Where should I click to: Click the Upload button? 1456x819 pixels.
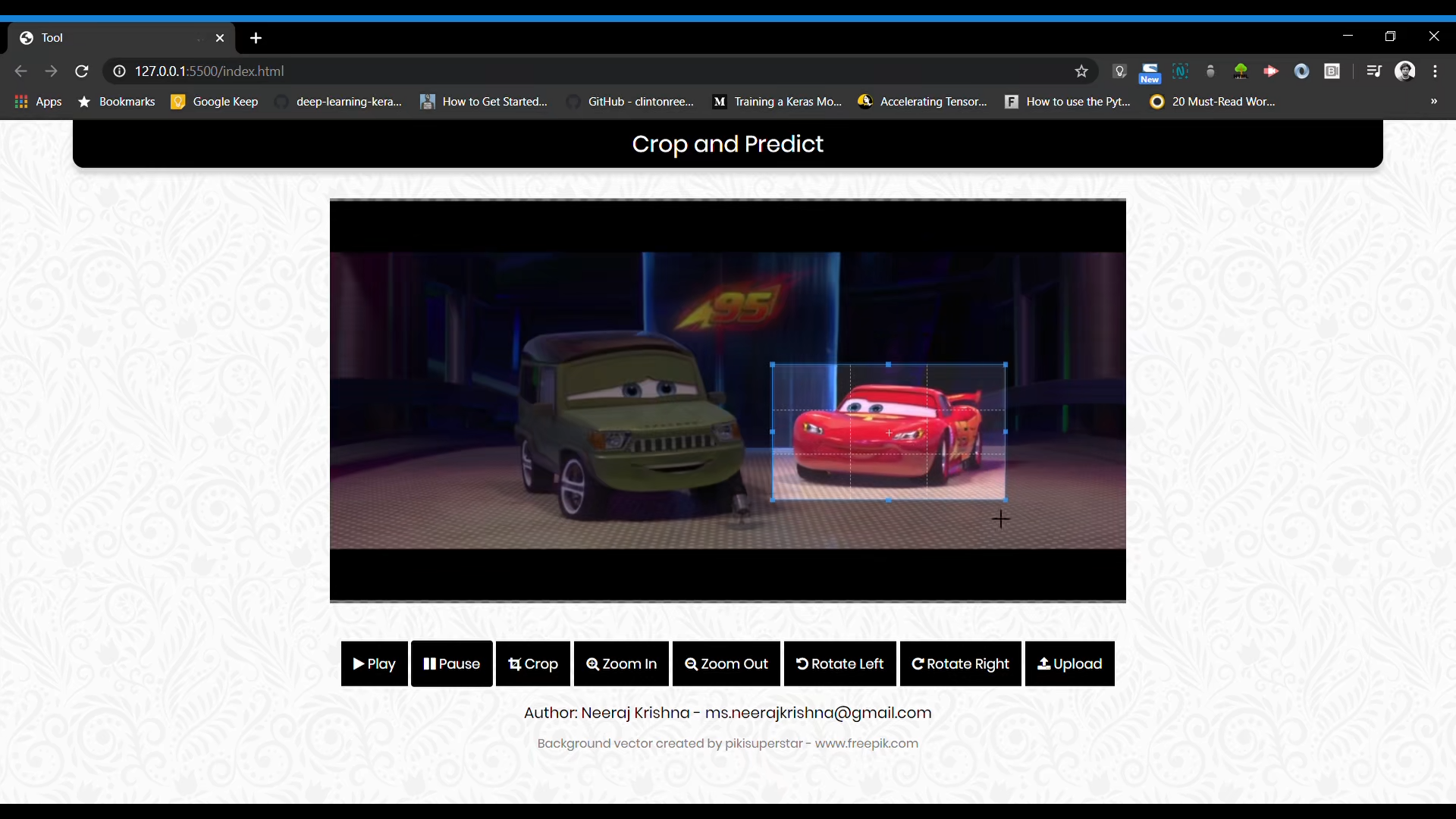(1069, 664)
